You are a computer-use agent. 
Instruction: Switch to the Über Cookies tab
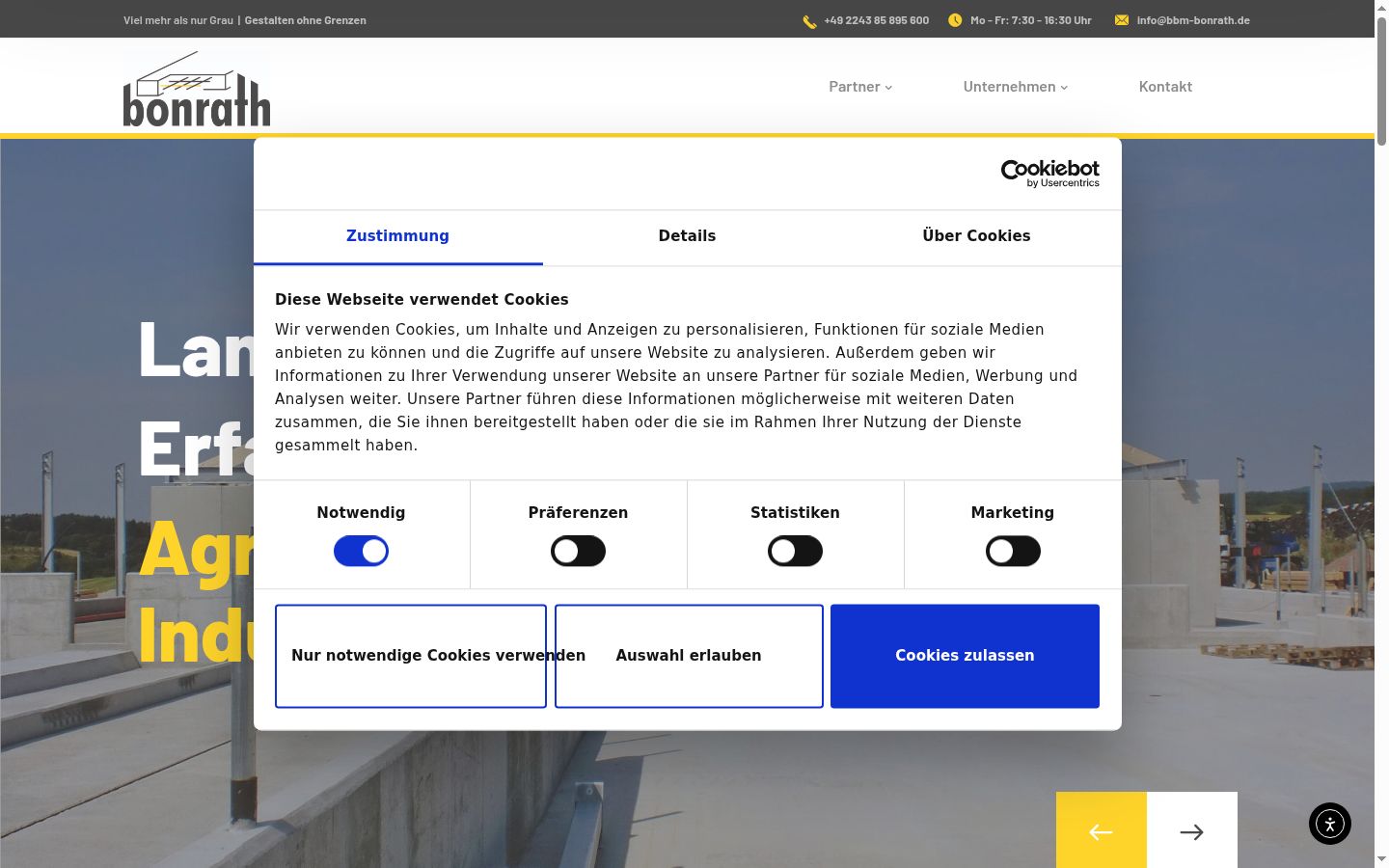[x=976, y=237]
